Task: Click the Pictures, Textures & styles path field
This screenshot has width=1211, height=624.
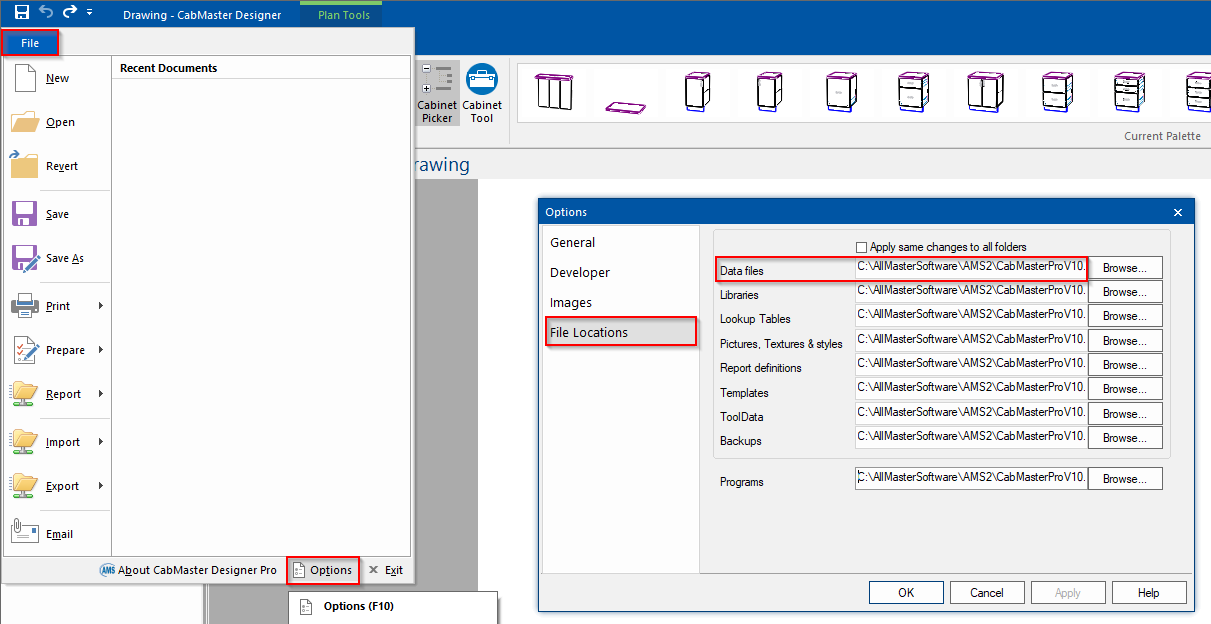Action: pyautogui.click(x=971, y=340)
